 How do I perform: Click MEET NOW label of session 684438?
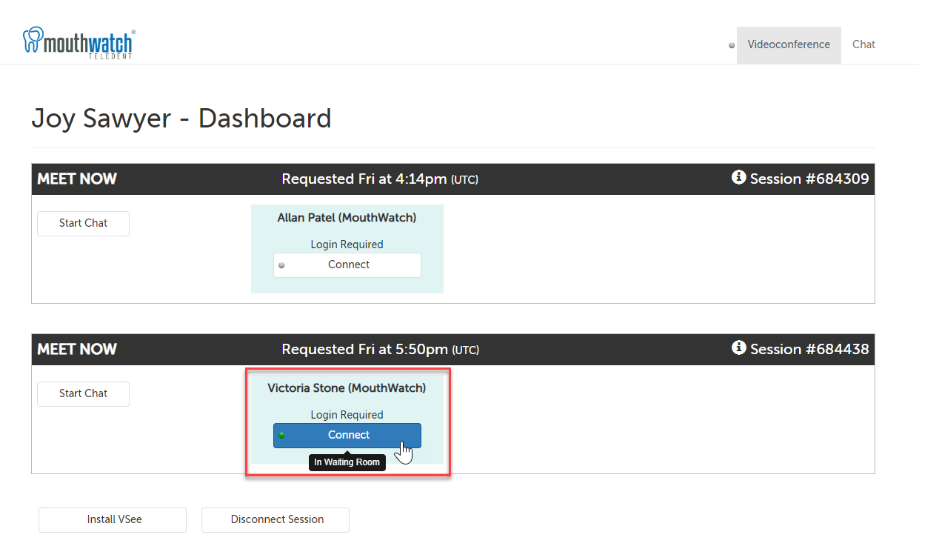(x=77, y=350)
